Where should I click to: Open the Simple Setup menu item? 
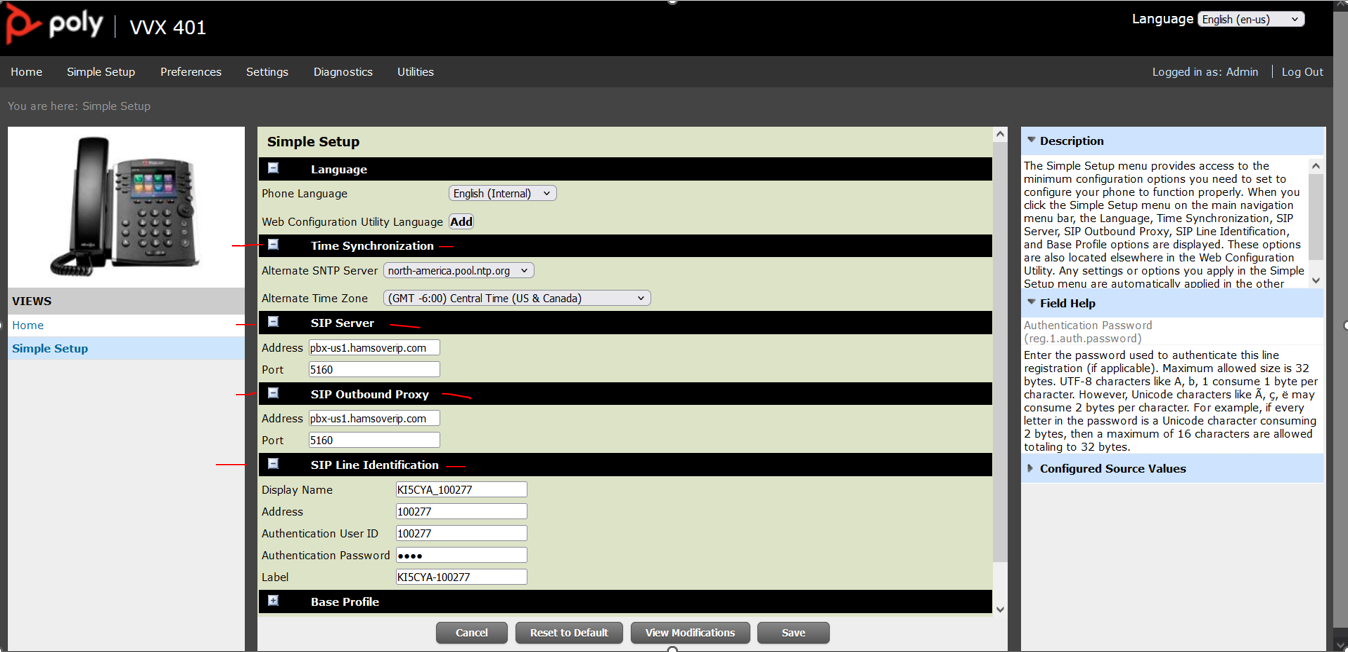[x=101, y=72]
